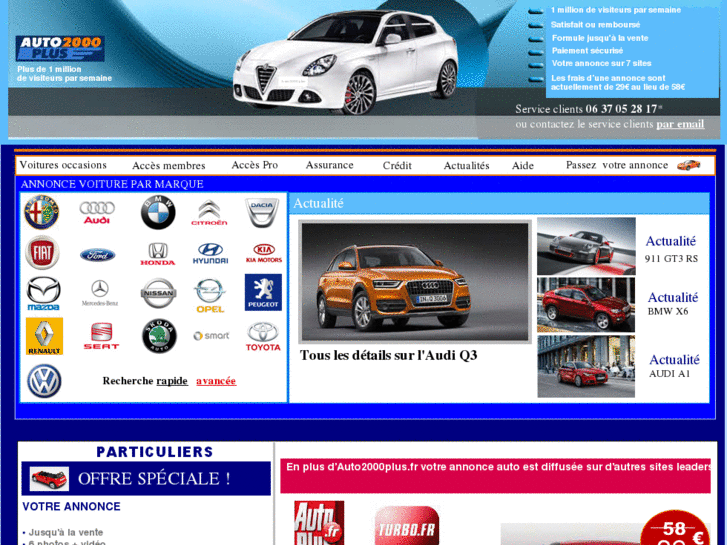Go to Accès membres
The height and width of the screenshot is (545, 727).
point(169,166)
